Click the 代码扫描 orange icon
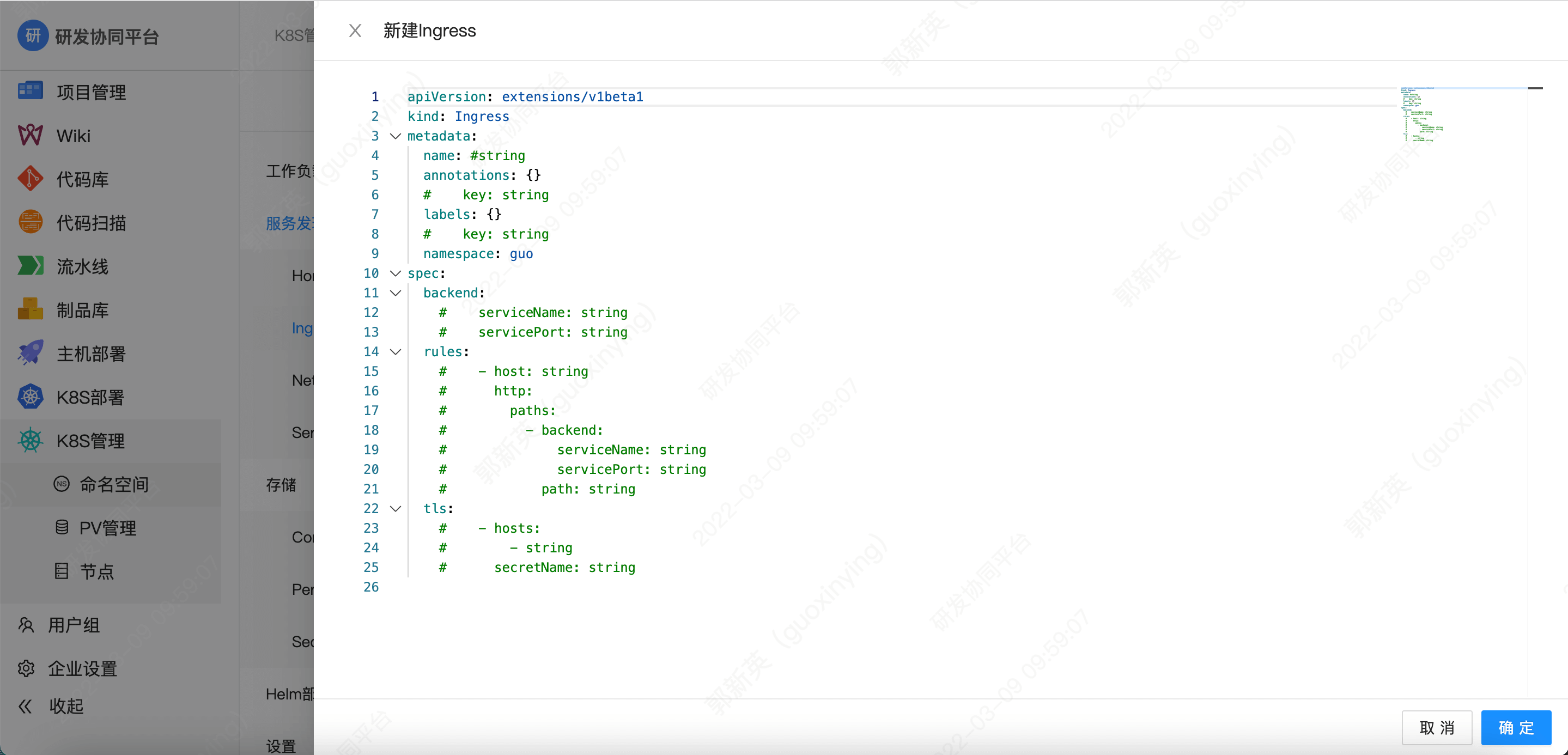1568x755 pixels. pyautogui.click(x=31, y=223)
